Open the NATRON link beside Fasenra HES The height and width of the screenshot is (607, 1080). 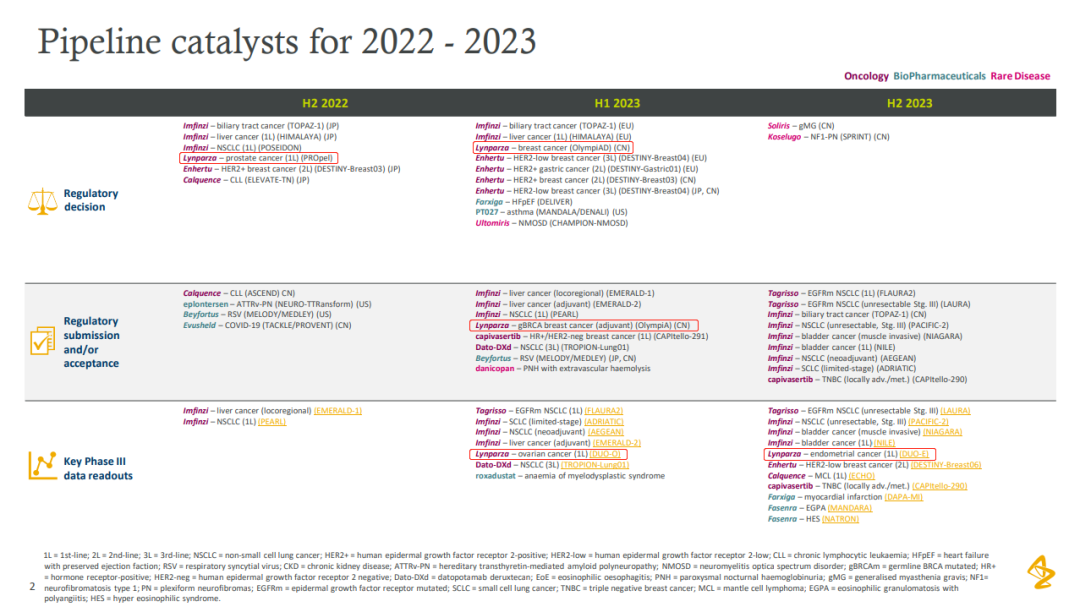[840, 519]
